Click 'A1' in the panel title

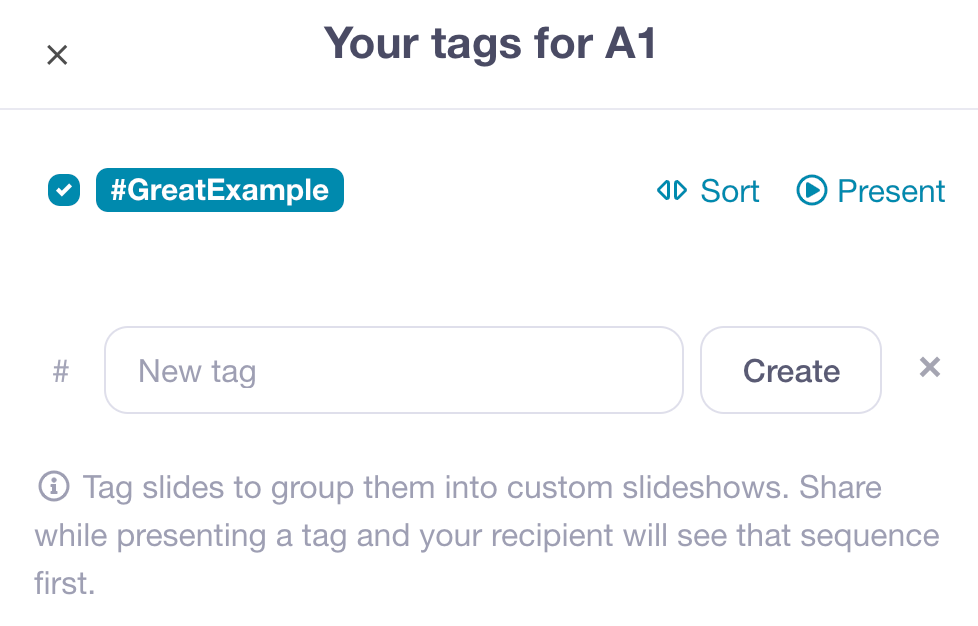point(628,44)
